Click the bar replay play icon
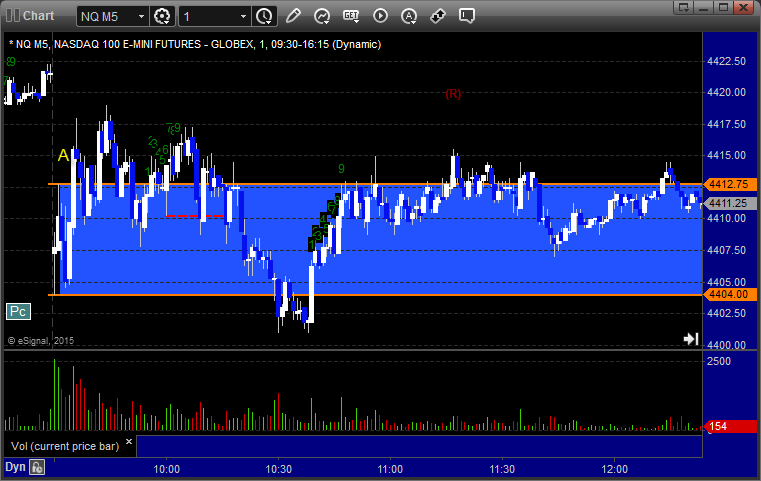Screen dimensions: 761x481 [380, 16]
